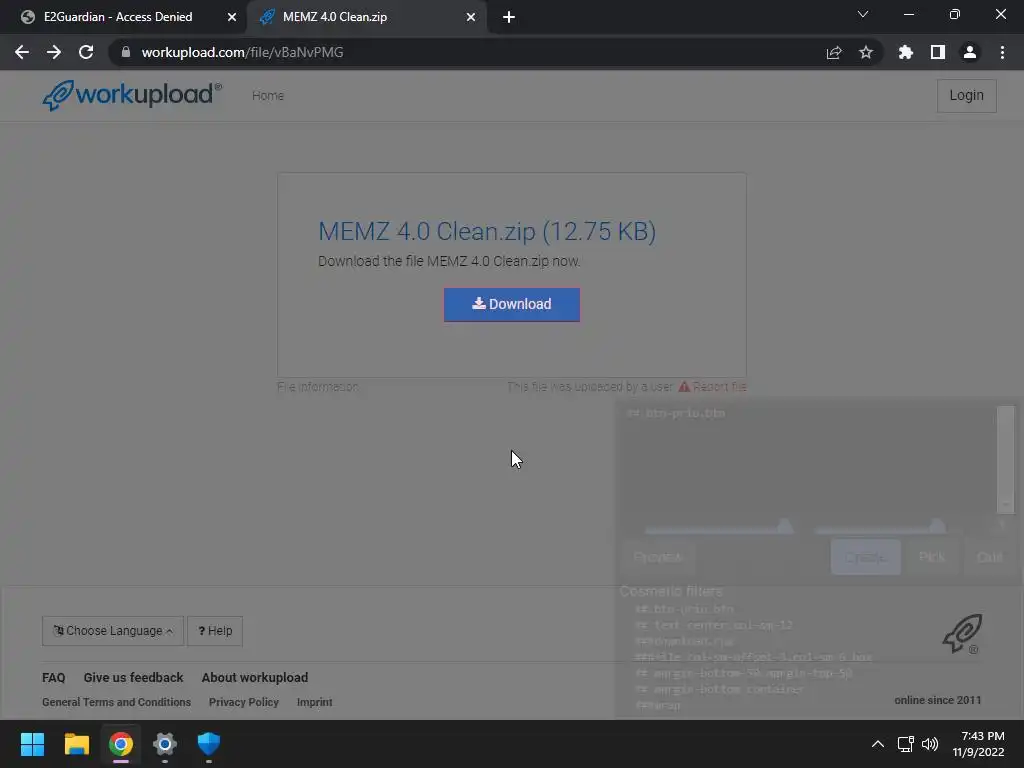Screen dimensions: 1024x768
Task: Open the Choose Language dropdown
Action: coord(113,631)
